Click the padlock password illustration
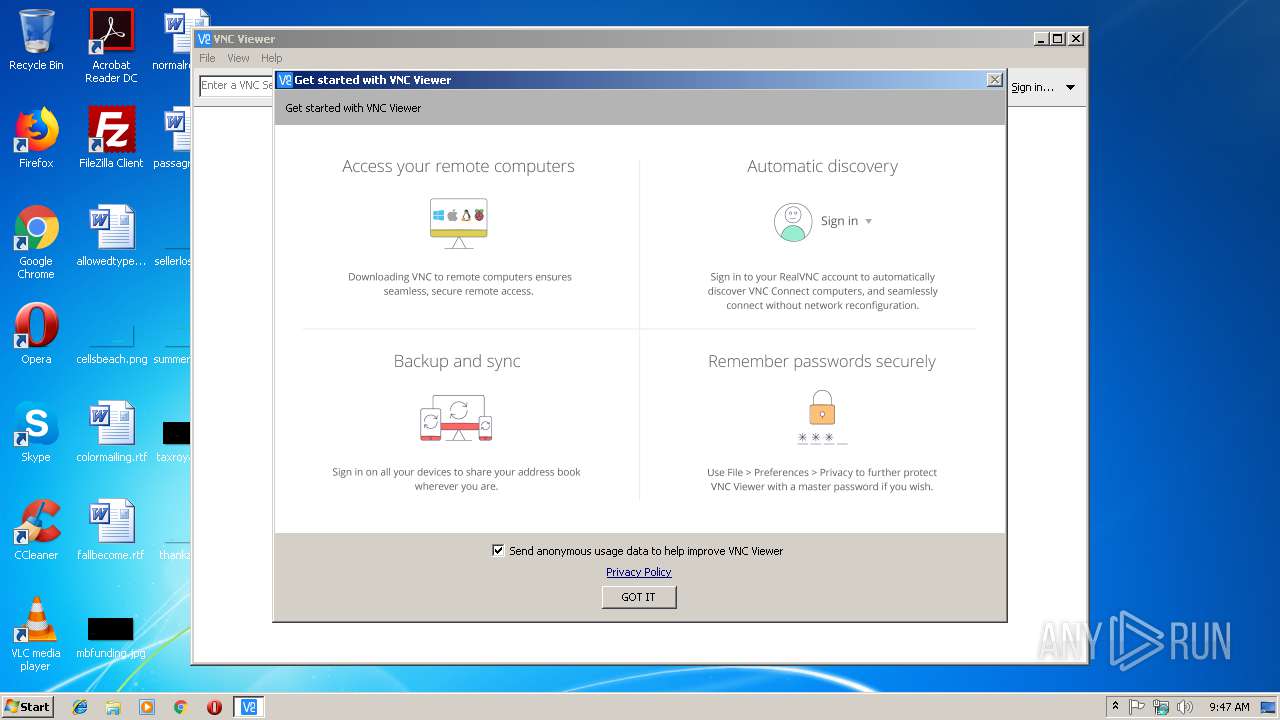Screen dimensions: 1280x720 tap(822, 417)
